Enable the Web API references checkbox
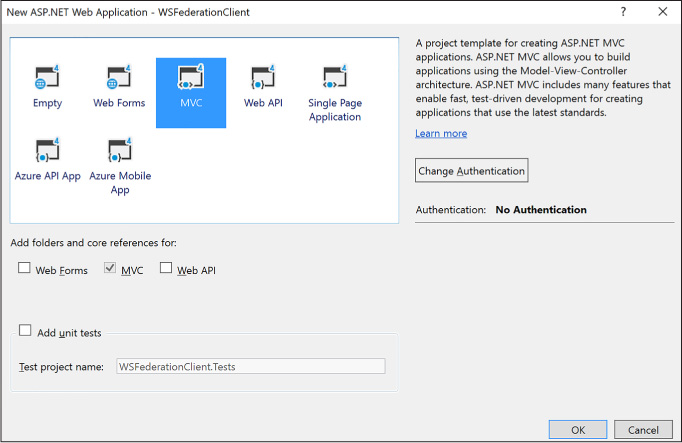 [x=166, y=268]
